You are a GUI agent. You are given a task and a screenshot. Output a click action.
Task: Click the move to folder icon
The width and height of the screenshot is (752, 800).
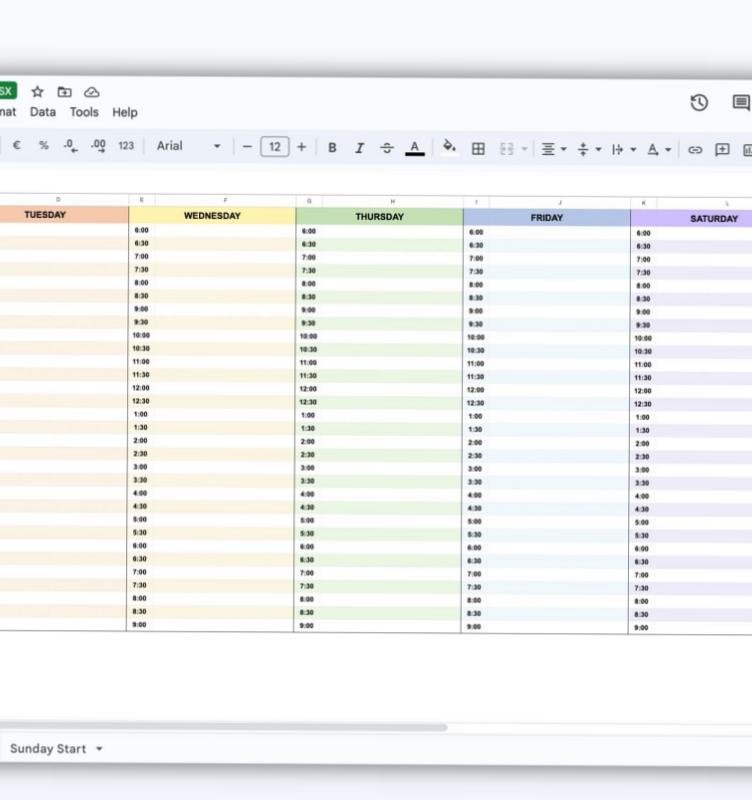coord(64,92)
